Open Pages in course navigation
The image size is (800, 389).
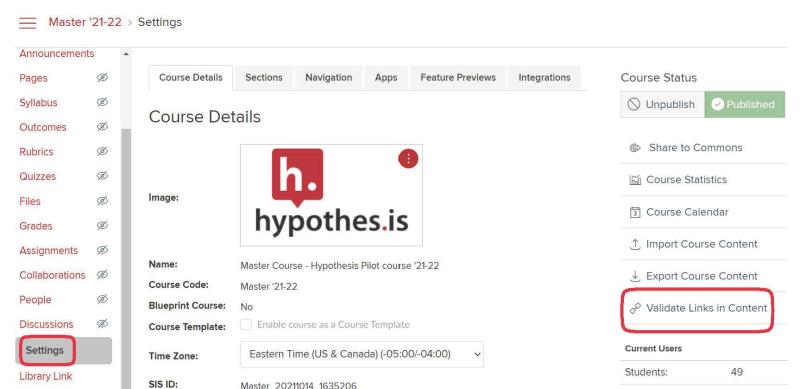(33, 78)
